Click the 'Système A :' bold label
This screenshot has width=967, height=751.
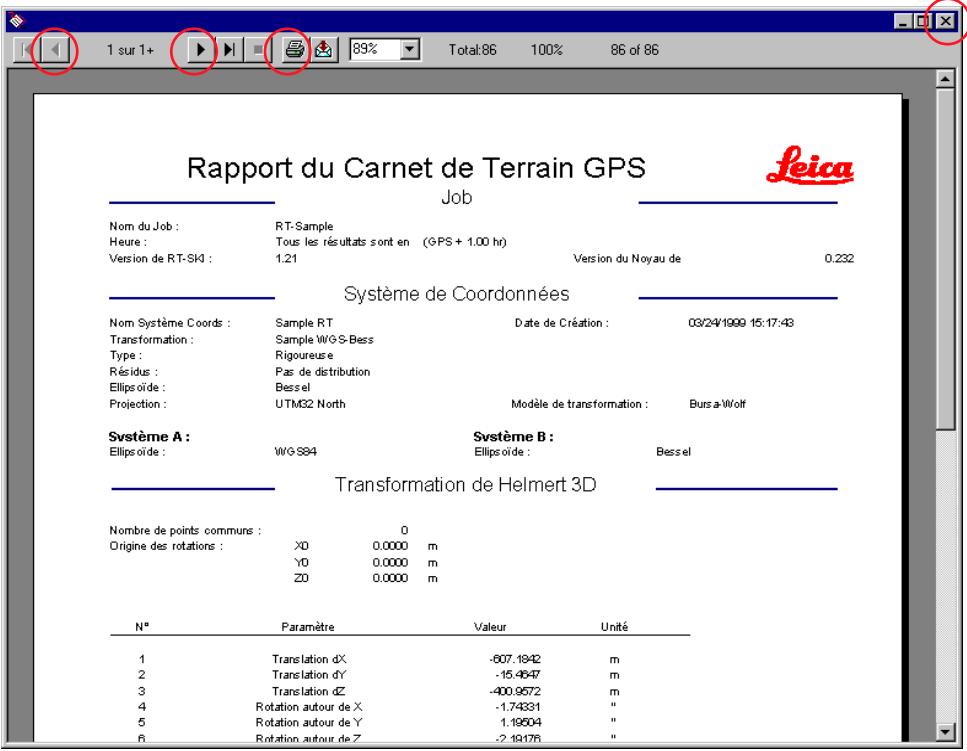149,437
